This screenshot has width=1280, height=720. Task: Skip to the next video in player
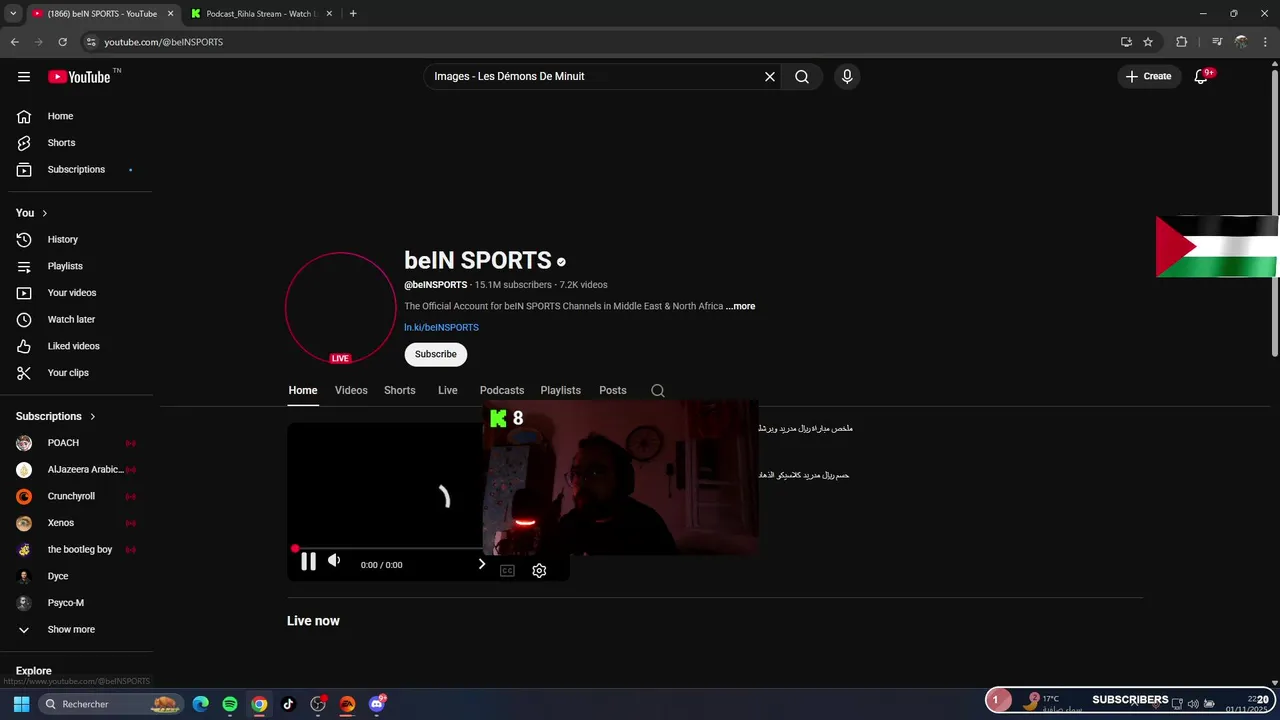pos(481,564)
